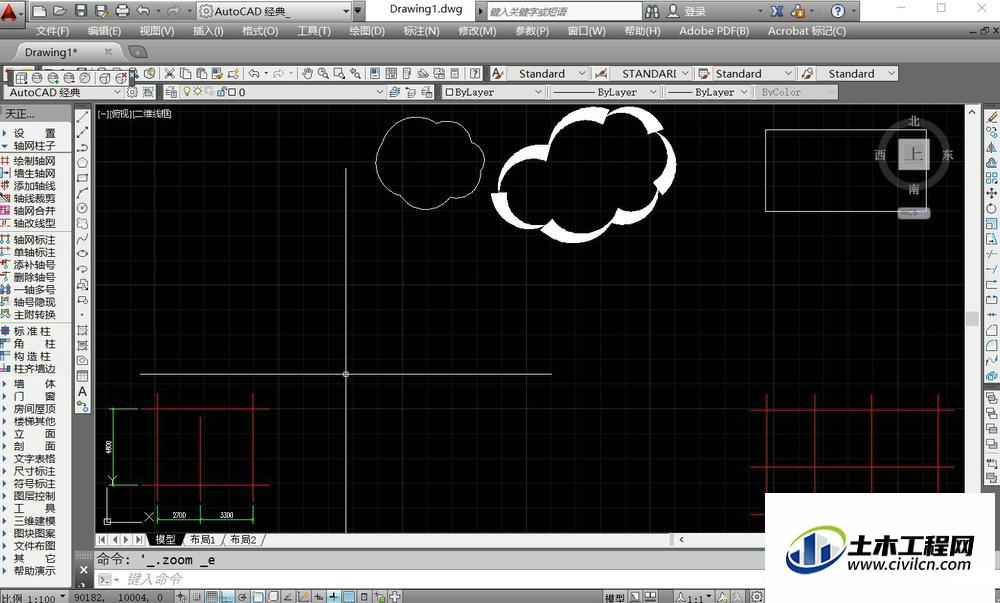Select the Rectangle draw tool
Viewport: 1000px width, 603px height.
click(x=82, y=178)
